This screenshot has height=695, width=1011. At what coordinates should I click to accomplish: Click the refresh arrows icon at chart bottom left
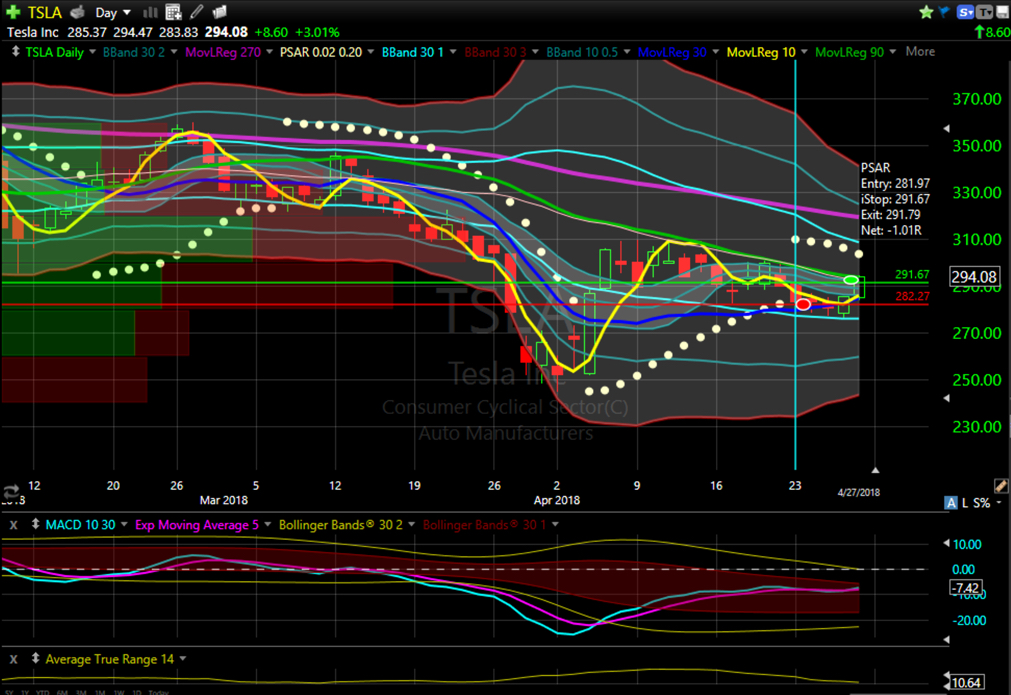tap(11, 493)
